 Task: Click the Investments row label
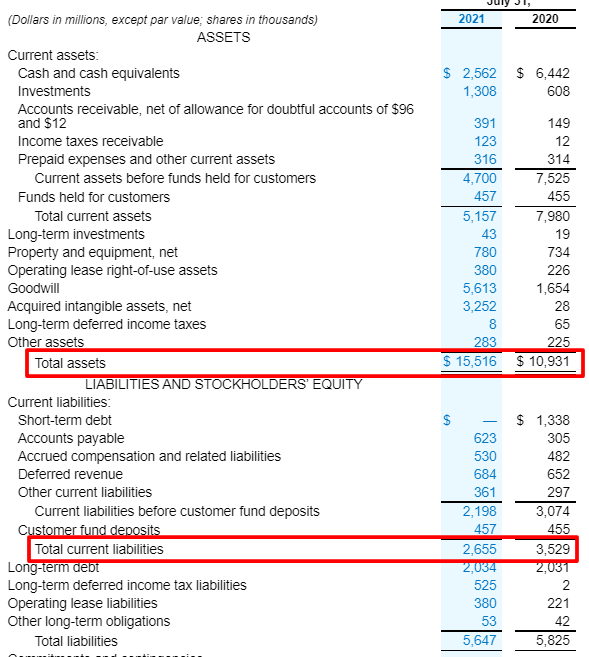coord(54,91)
